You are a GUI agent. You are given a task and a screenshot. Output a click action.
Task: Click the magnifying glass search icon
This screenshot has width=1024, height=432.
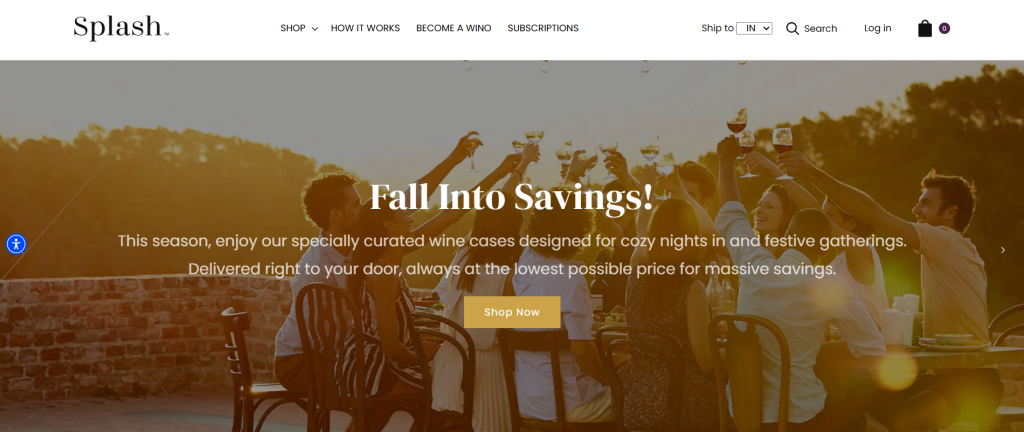792,28
